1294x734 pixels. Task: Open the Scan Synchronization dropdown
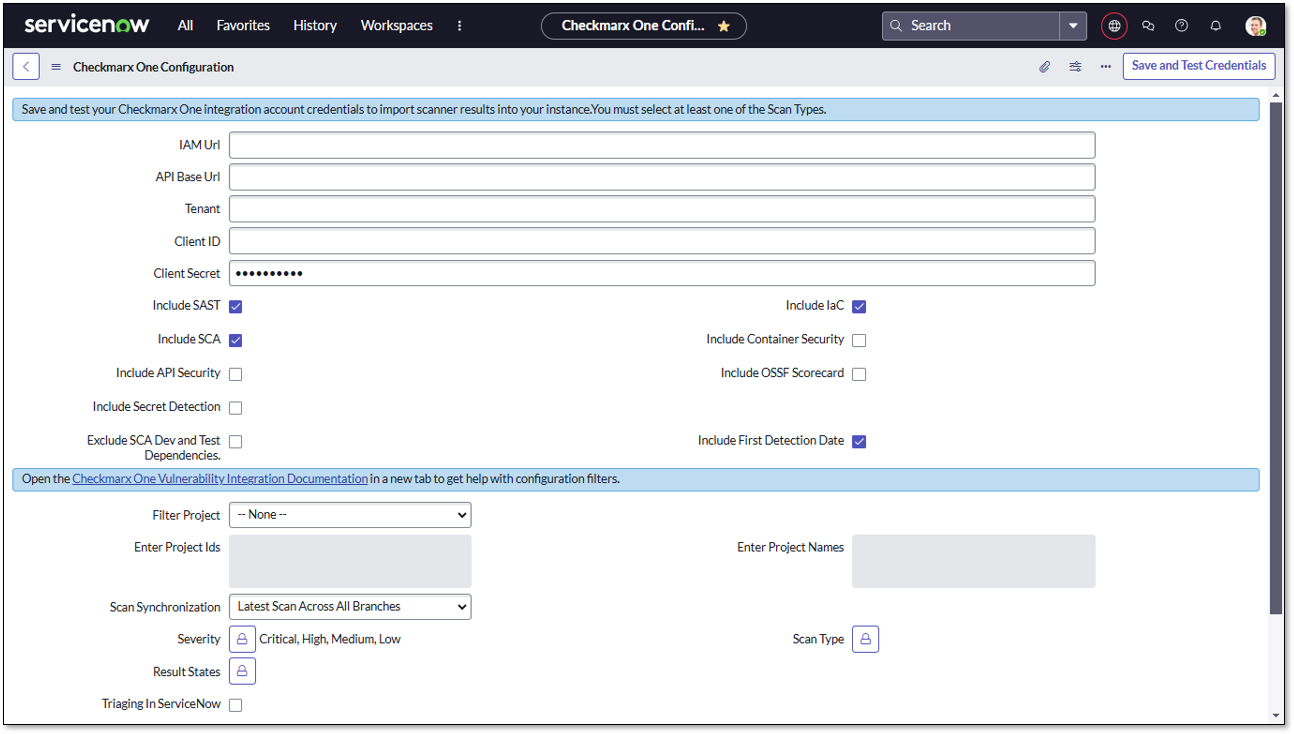click(350, 607)
